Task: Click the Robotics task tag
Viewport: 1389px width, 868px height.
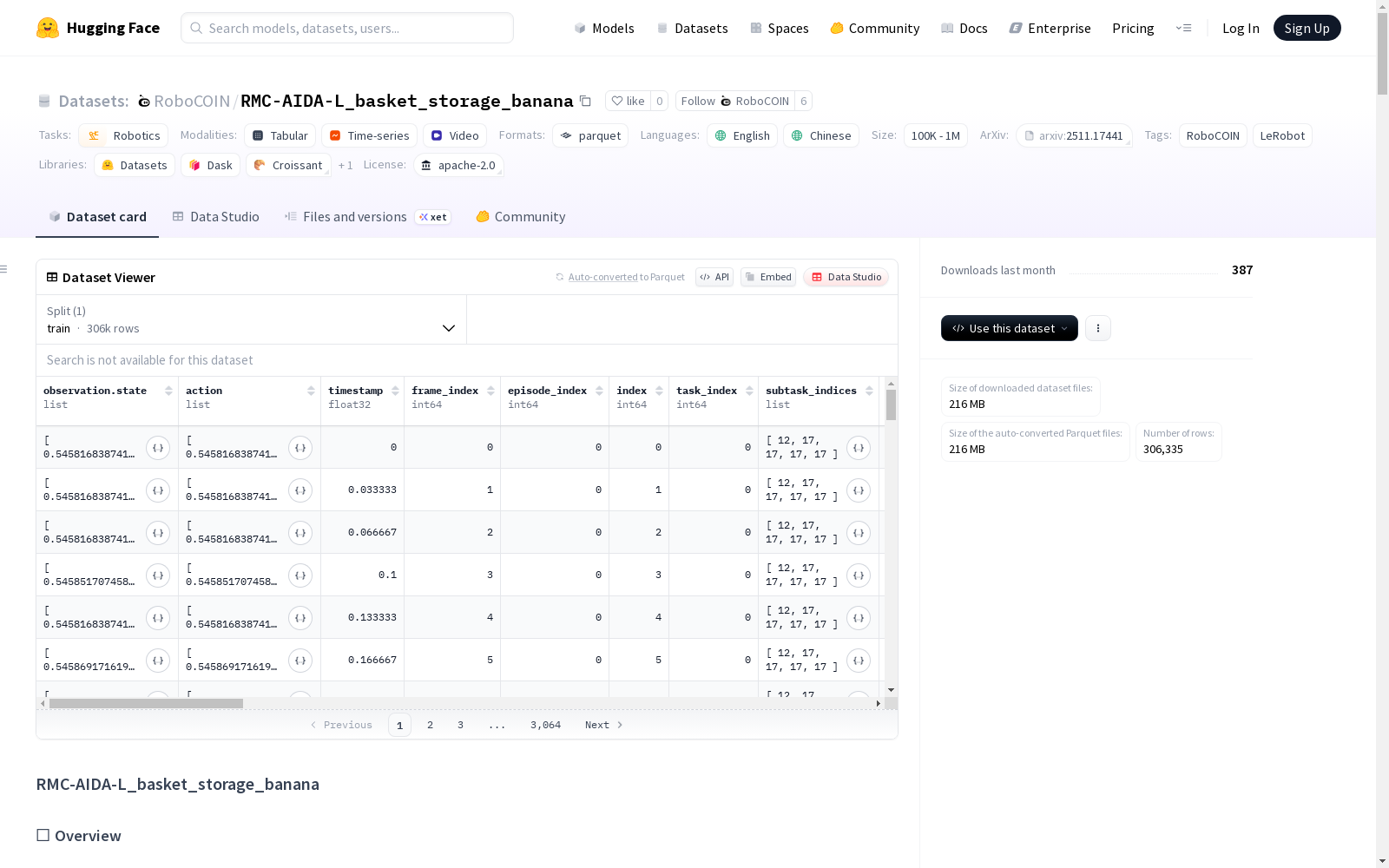Action: pyautogui.click(x=124, y=135)
